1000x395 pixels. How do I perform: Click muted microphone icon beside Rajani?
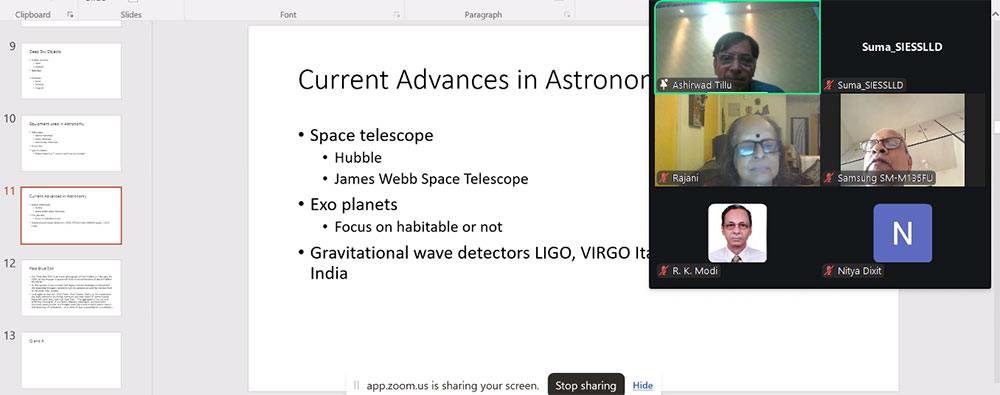pyautogui.click(x=664, y=178)
